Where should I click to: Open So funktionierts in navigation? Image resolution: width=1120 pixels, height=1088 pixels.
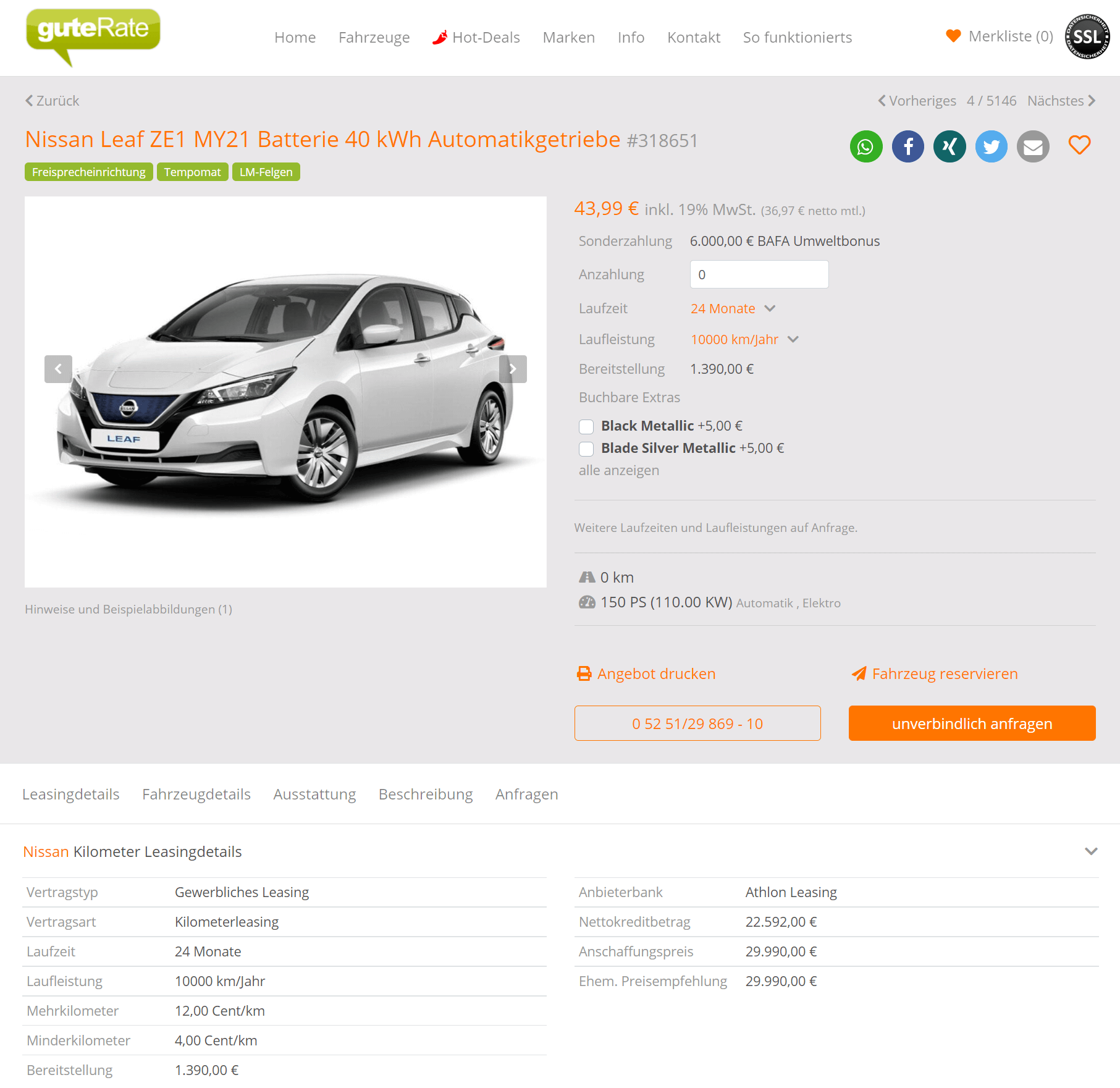(x=798, y=37)
